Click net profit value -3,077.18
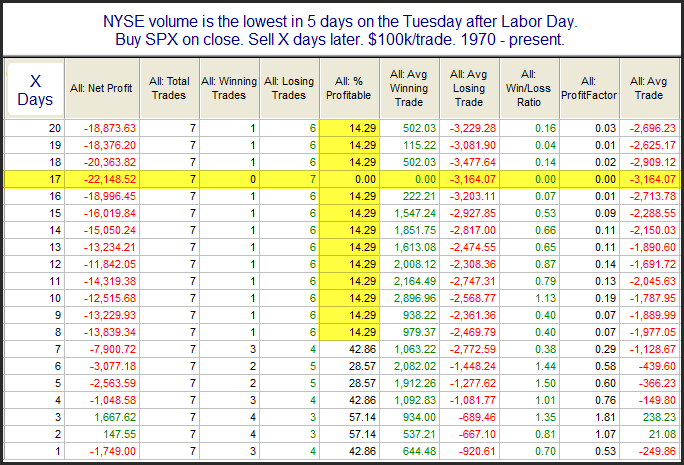The width and height of the screenshot is (684, 465). [x=113, y=366]
